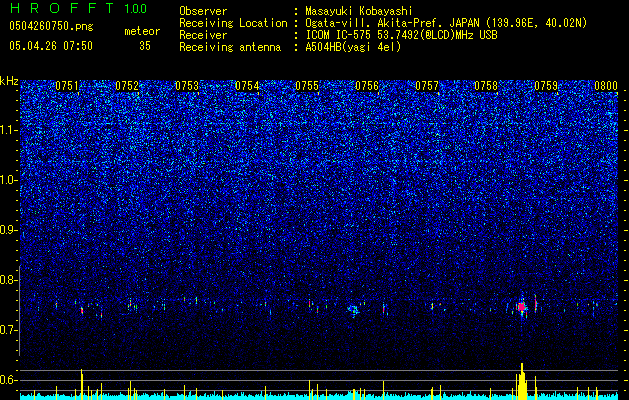This screenshot has height=400, width=629.
Task: Click the 1.0 kHz frequency label
Action: 9,180
